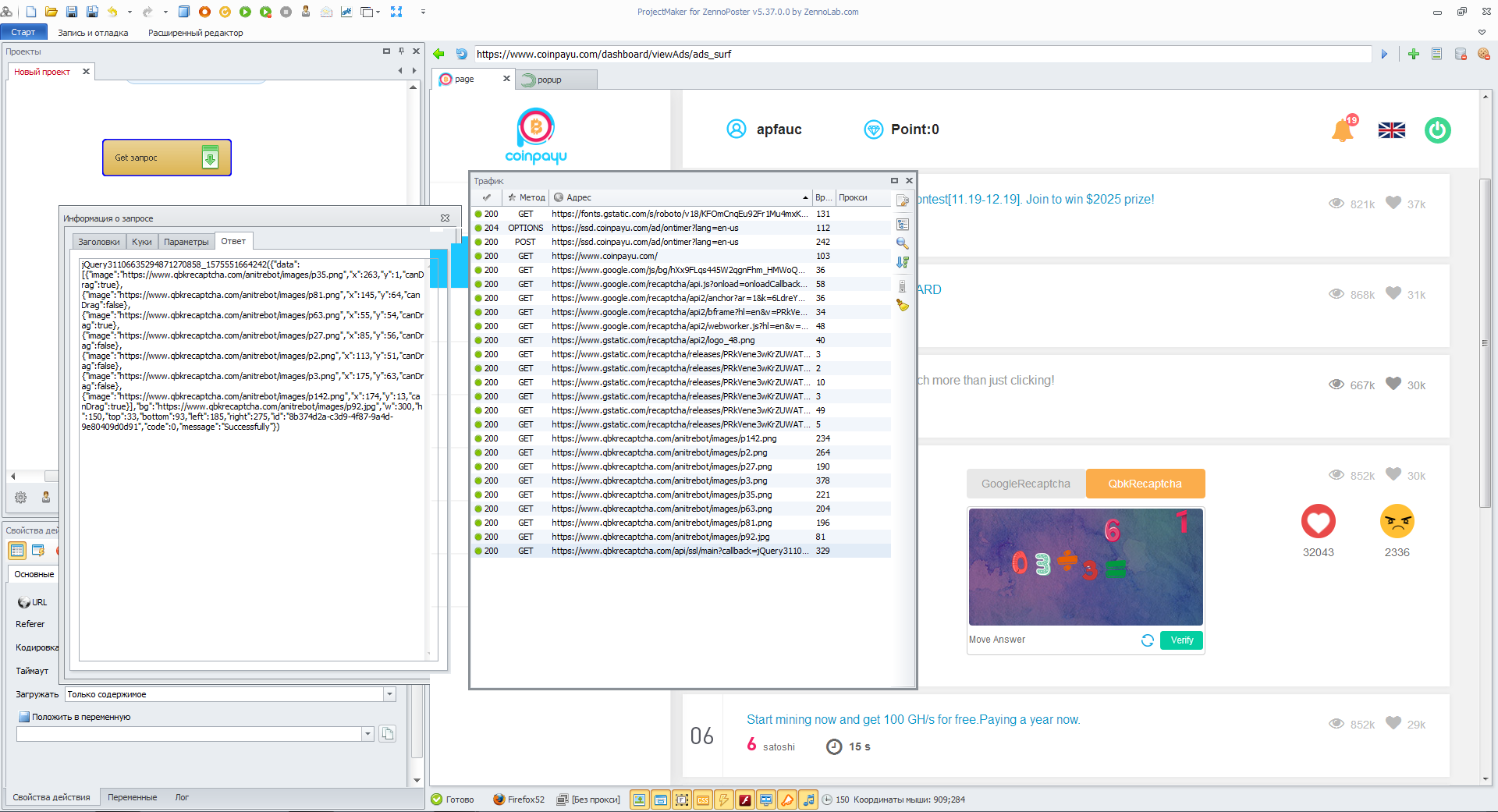This screenshot has height=812, width=1498.
Task: Switch to Расширенный редактор tab
Action: tap(195, 33)
